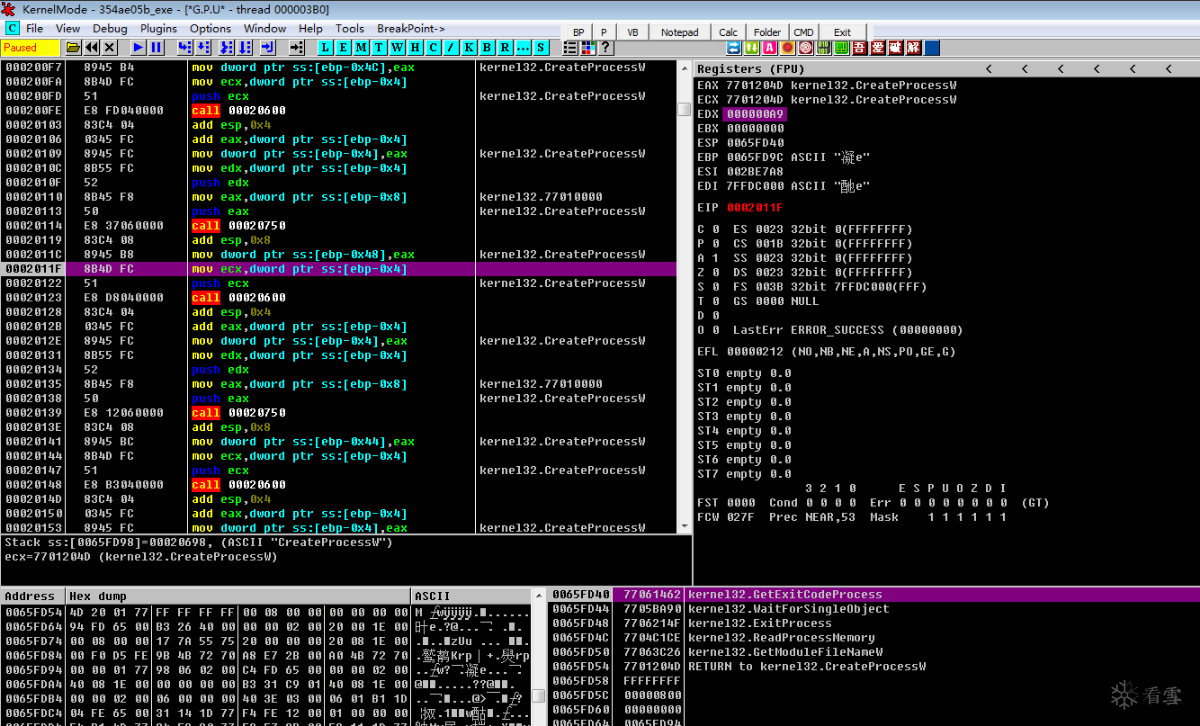Show References with the R button
1200x726 pixels.
(x=505, y=47)
